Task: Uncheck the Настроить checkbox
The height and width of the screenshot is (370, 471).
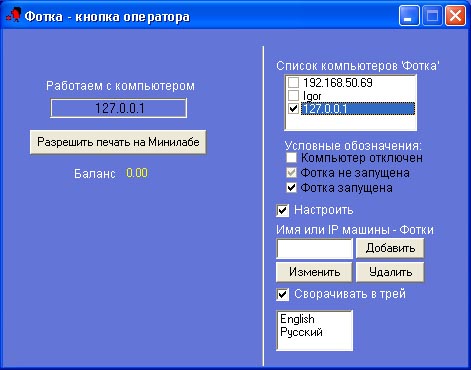Action: tap(283, 211)
